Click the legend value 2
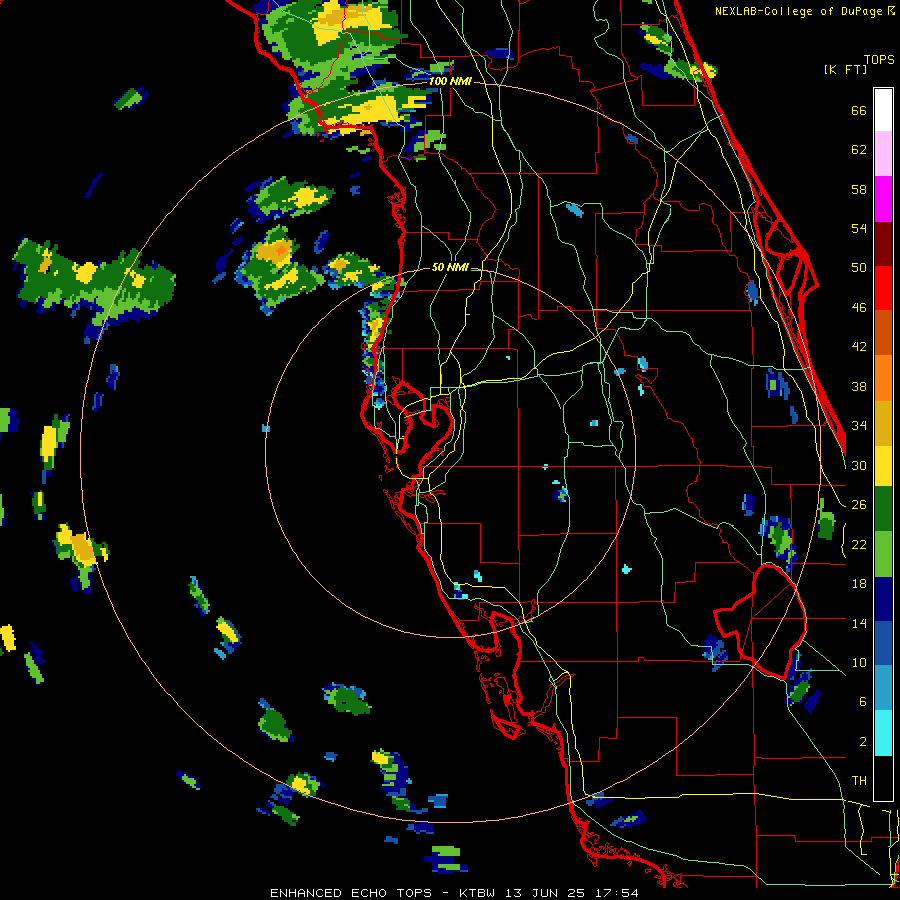The image size is (900, 900). (863, 741)
